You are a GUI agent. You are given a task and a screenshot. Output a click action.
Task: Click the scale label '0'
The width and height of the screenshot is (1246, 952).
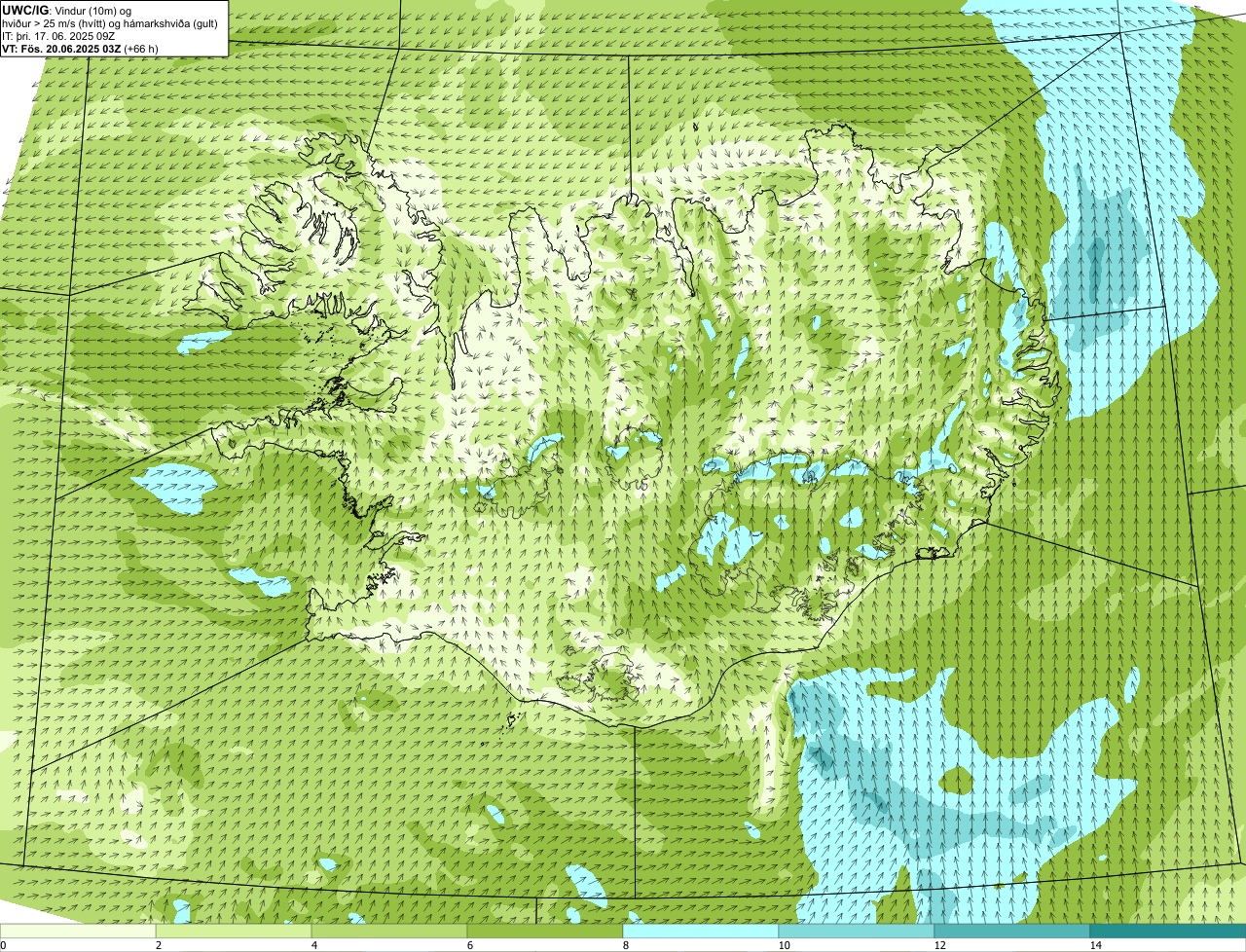(4, 945)
